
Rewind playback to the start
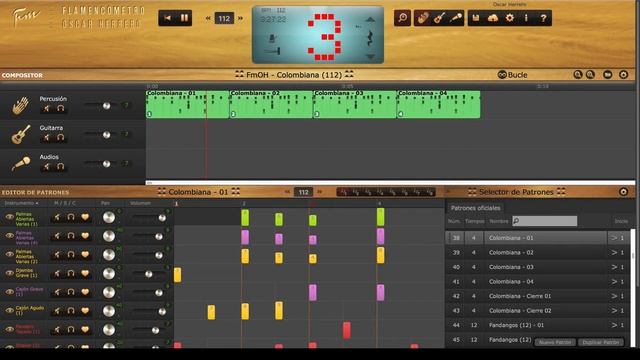[x=167, y=18]
